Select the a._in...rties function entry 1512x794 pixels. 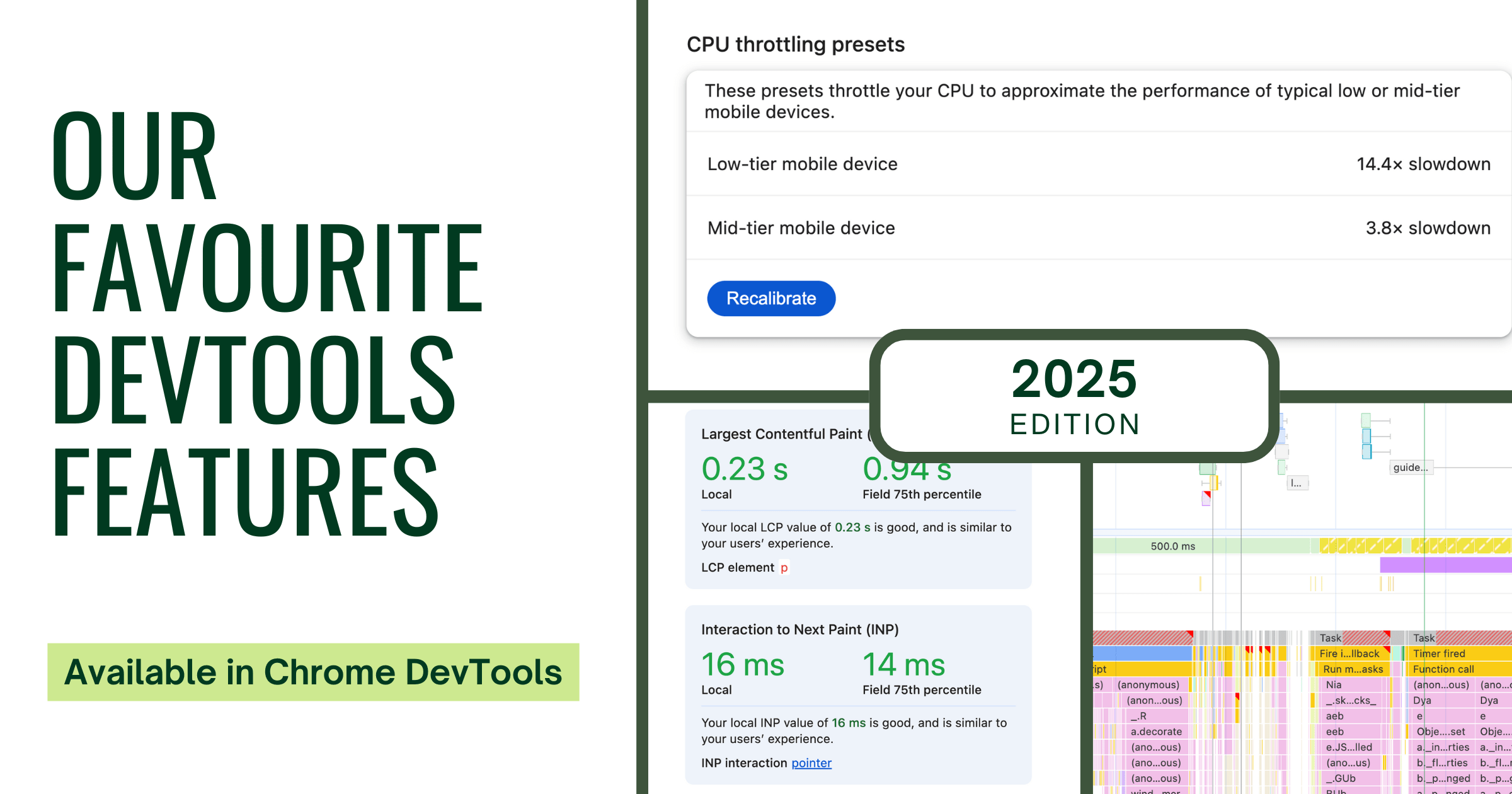pos(1443,747)
